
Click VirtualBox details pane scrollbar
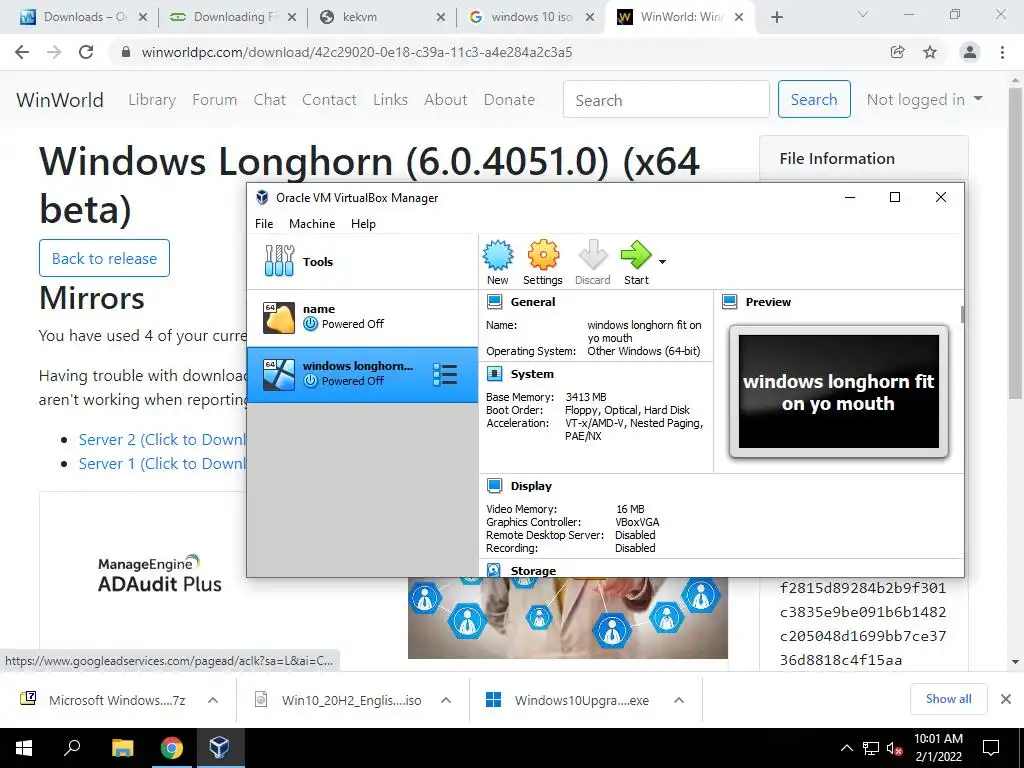(962, 314)
